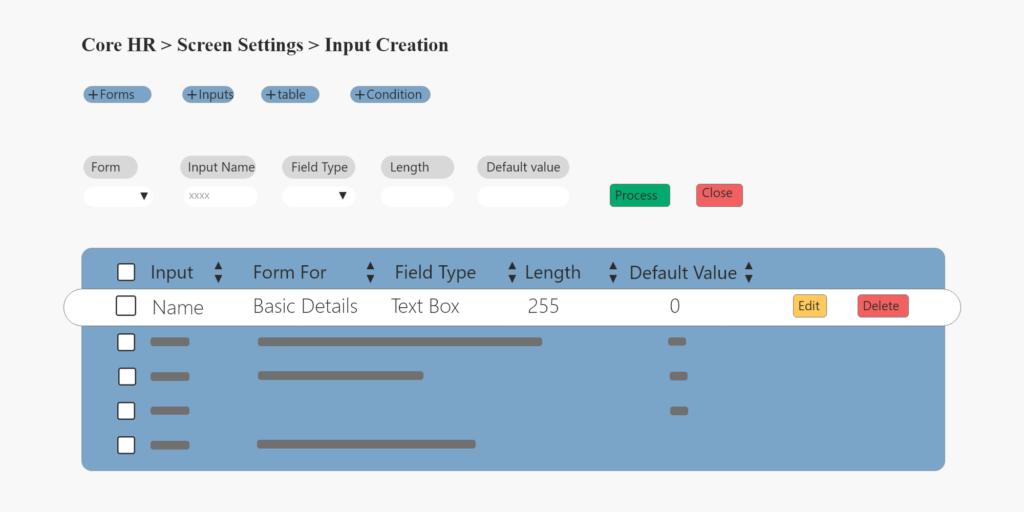Edit the Name input row
Viewport: 1024px width, 512px height.
[809, 306]
